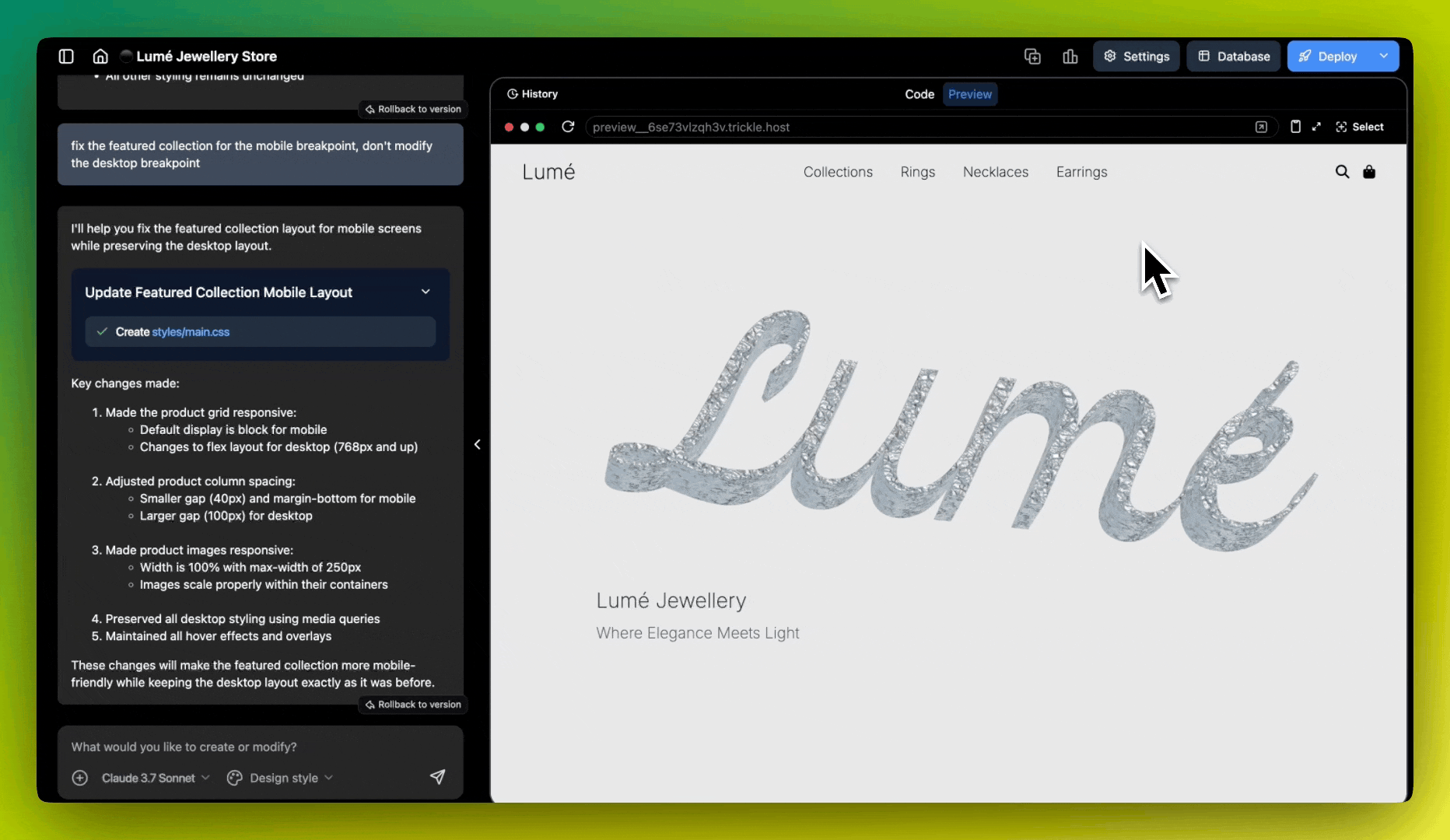Image resolution: width=1450 pixels, height=840 pixels.
Task: Click the green checkmark next to Create
Action: pos(102,331)
